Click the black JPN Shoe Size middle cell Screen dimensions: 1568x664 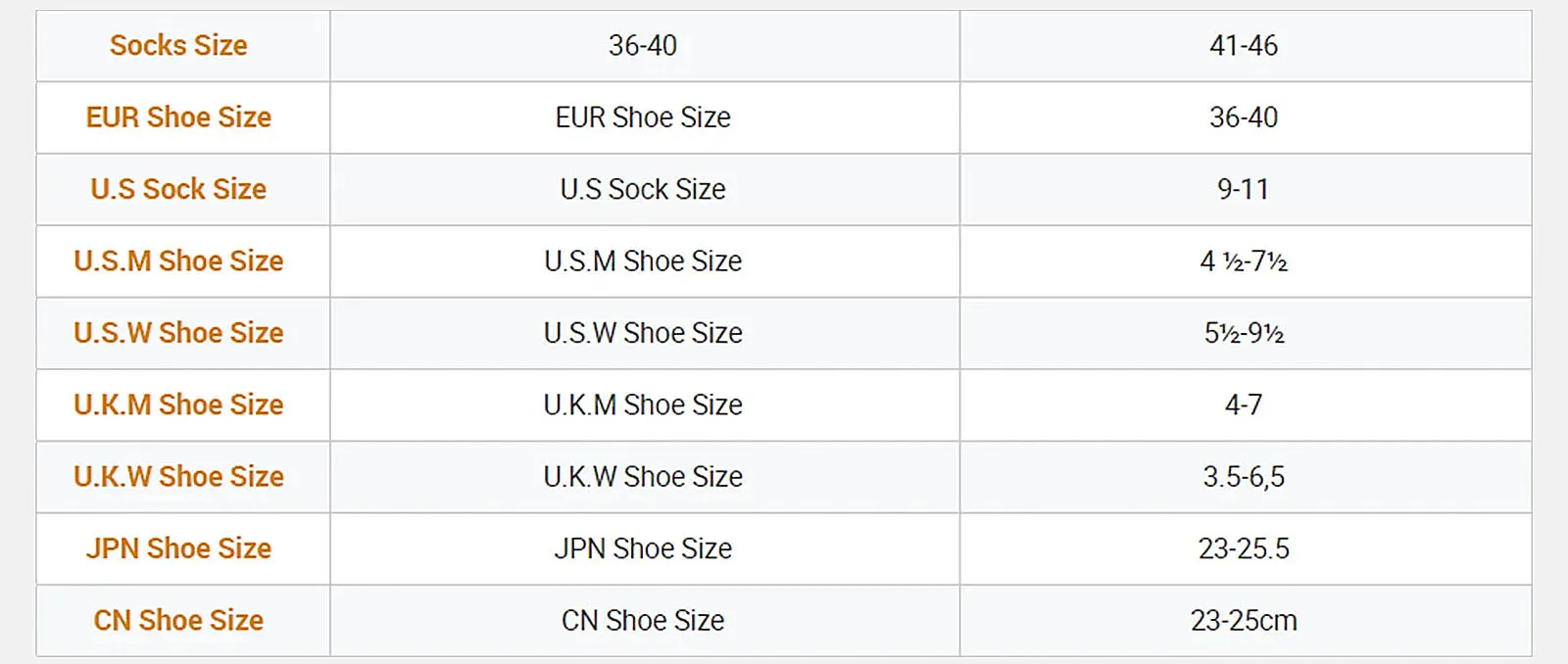click(x=643, y=548)
